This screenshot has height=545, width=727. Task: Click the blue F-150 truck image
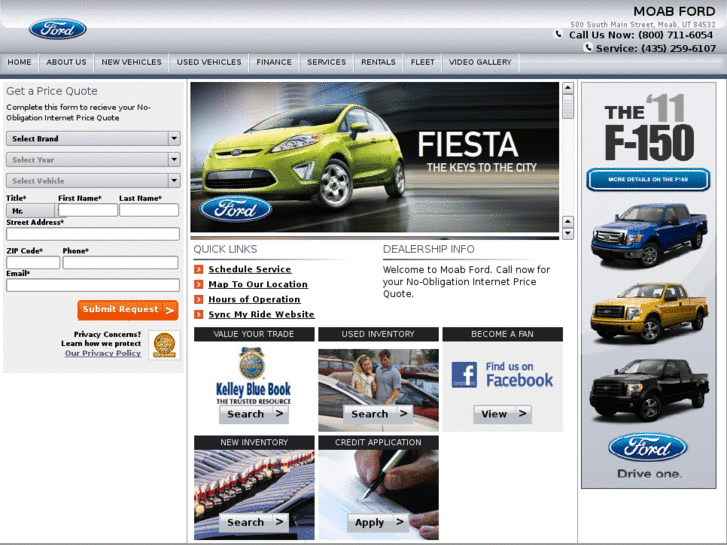click(649, 235)
